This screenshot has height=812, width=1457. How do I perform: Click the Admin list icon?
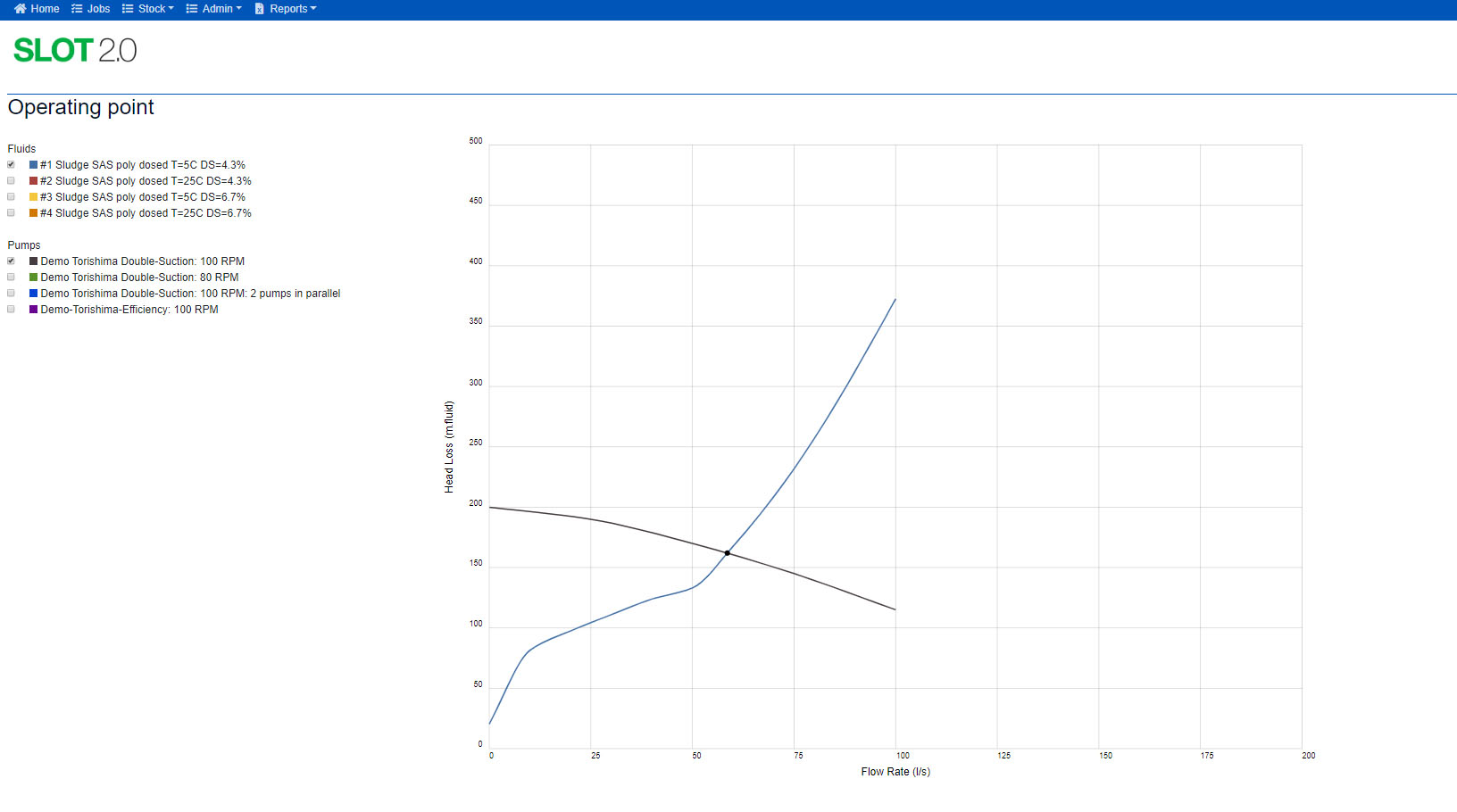point(191,9)
